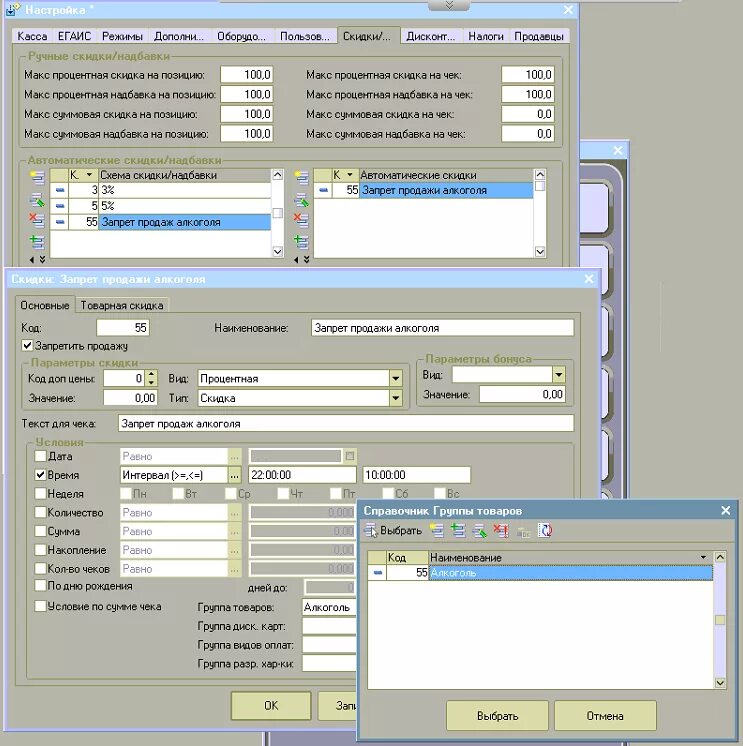The width and height of the screenshot is (743, 746).
Task: Open the Товарная скидка tab
Action: point(122,305)
